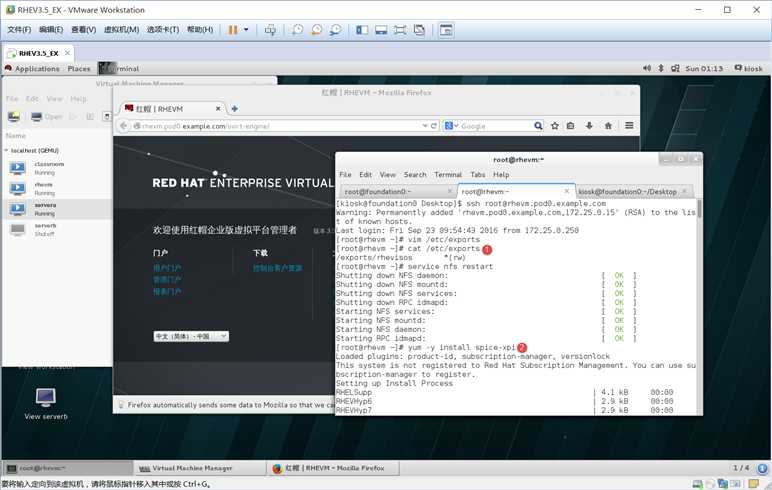This screenshot has width=772, height=490.
Task: Click the send Ctrl+Alt+Del toolbar icon
Action: coord(270,30)
